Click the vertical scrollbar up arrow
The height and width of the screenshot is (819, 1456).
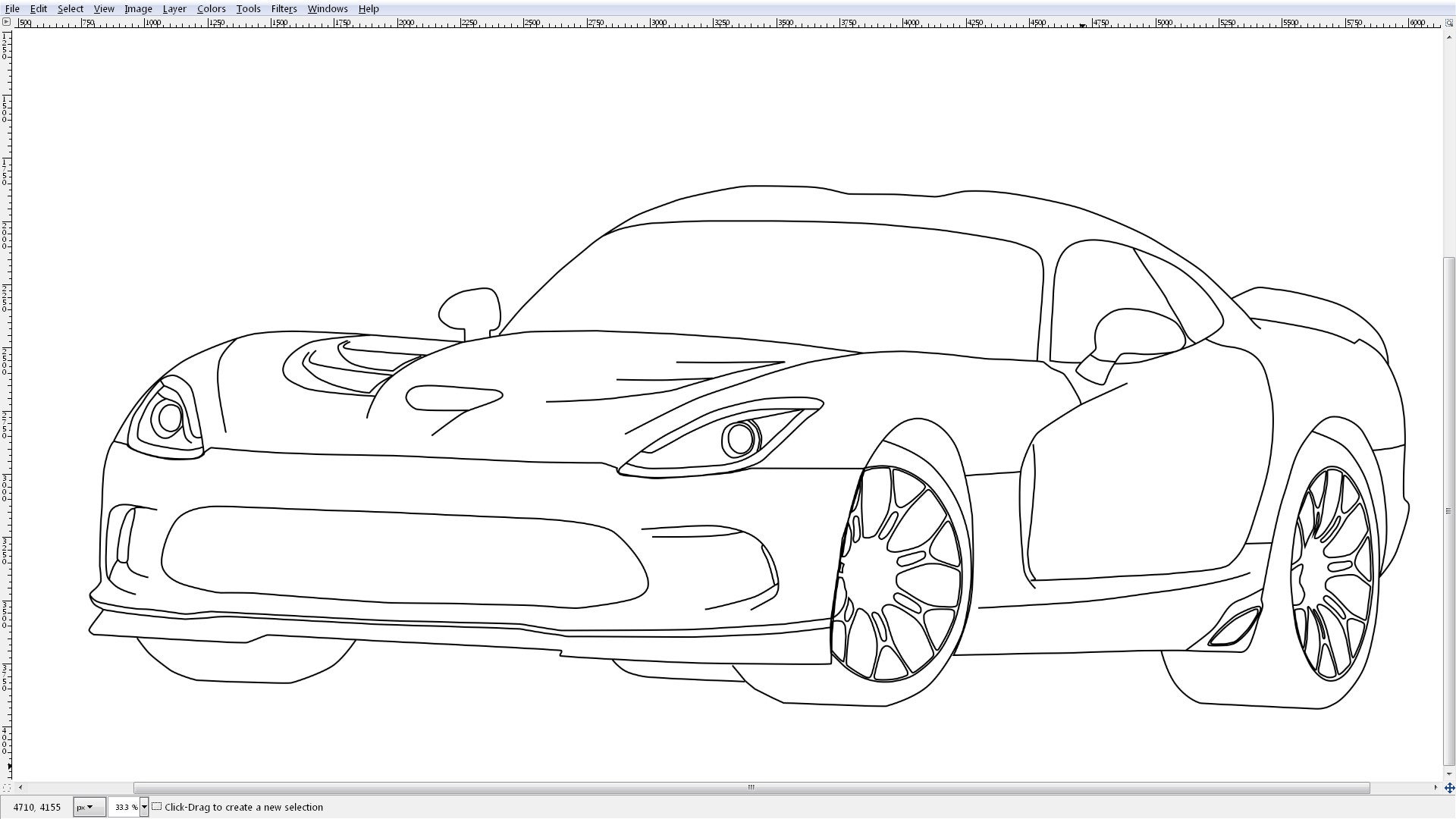1449,36
